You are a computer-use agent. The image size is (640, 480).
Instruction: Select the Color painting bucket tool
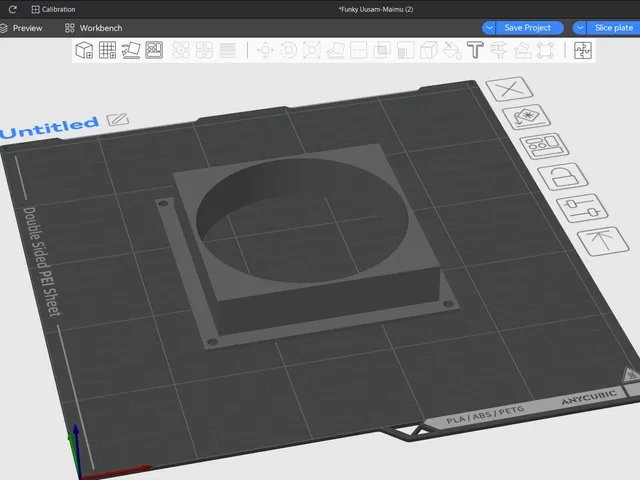(452, 50)
